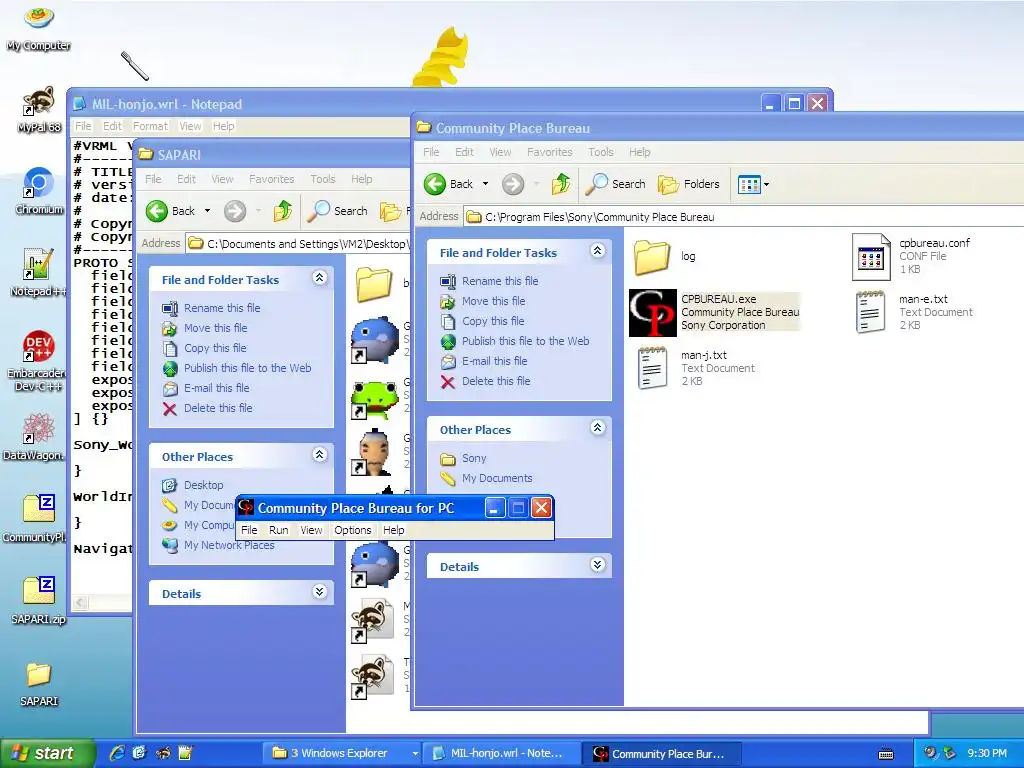1024x768 pixels.
Task: Collapse File and Folder Tasks in SAPARI window
Action: [x=319, y=278]
